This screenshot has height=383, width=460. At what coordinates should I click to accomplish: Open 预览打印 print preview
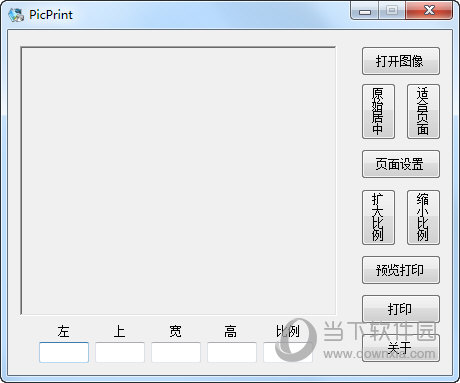point(401,270)
